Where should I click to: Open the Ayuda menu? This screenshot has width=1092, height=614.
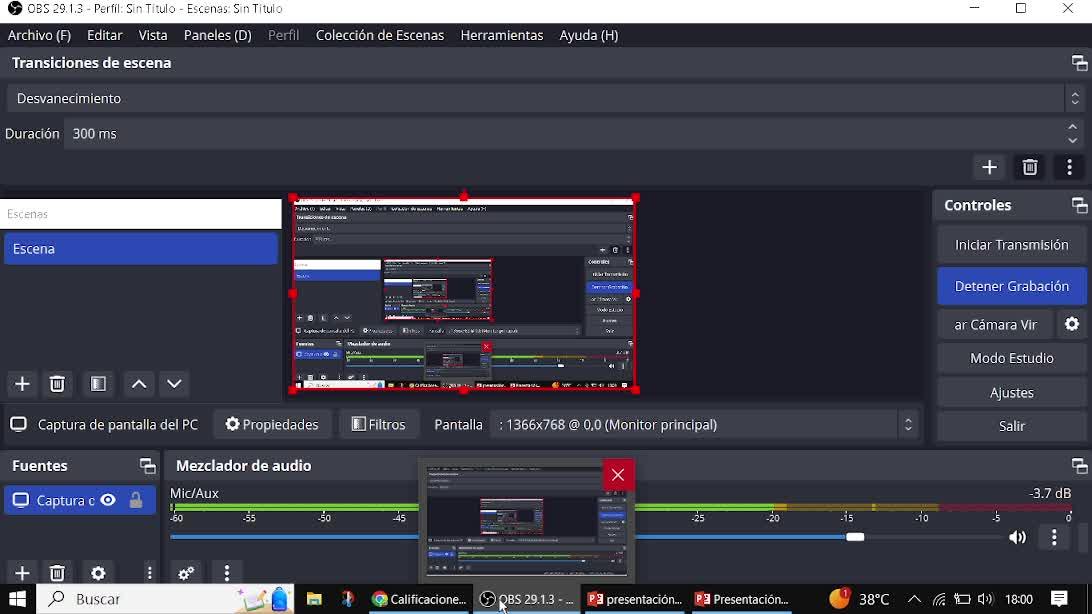588,36
